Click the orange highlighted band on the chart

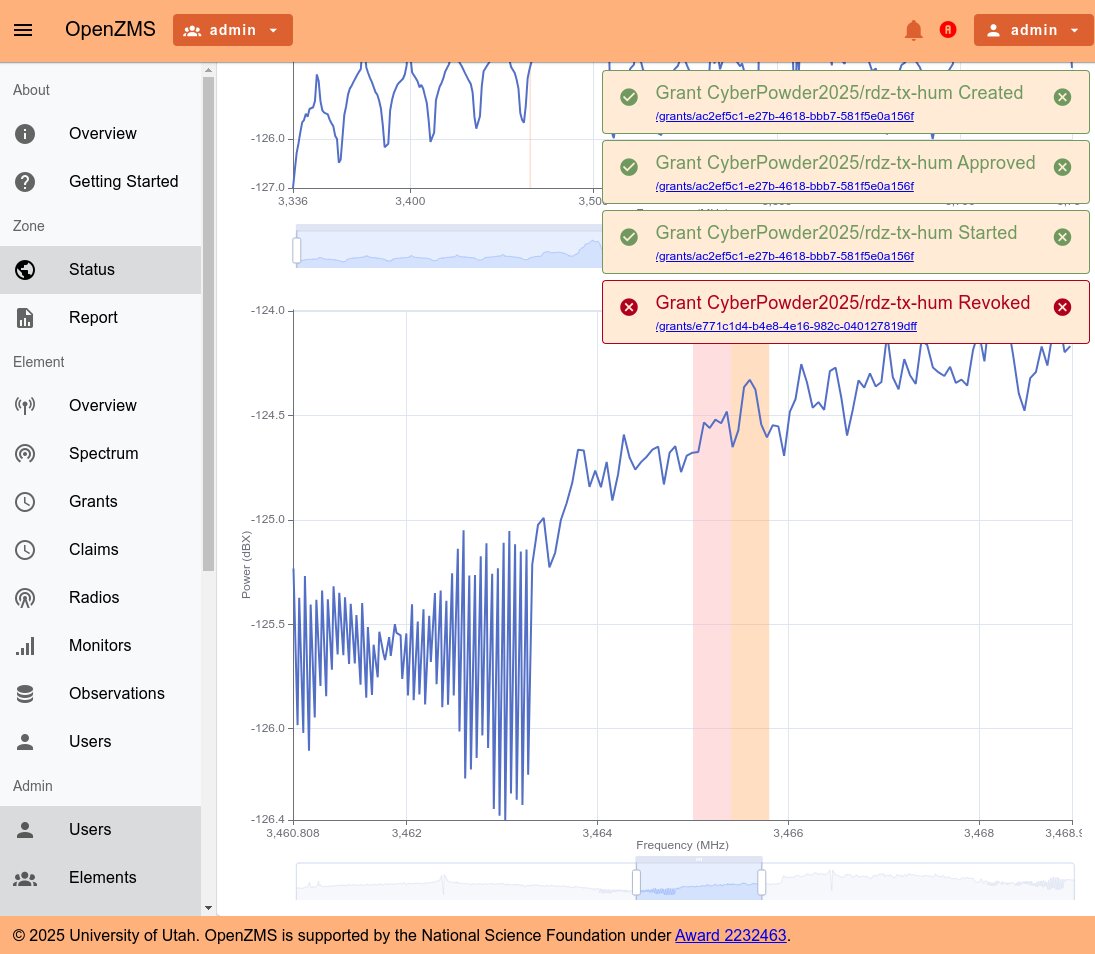pyautogui.click(x=750, y=580)
